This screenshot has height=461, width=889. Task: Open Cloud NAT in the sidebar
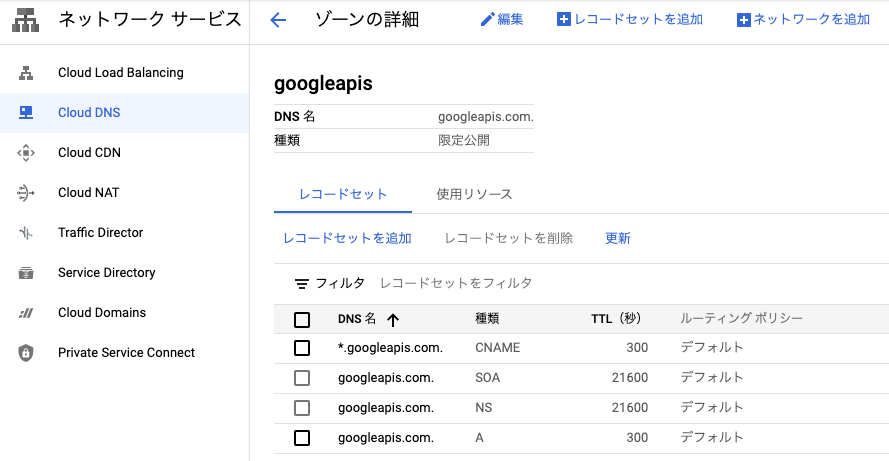coord(88,193)
